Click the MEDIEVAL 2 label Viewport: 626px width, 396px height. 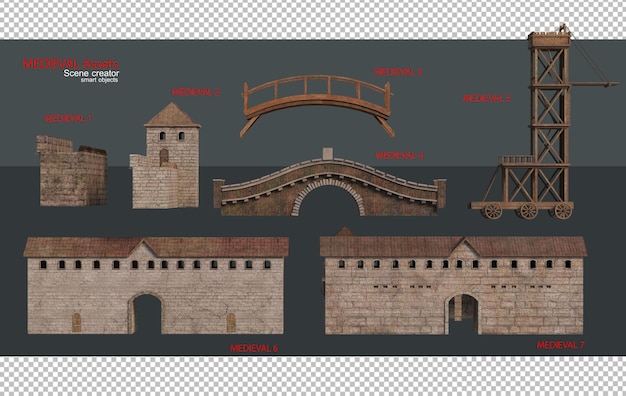196,92
